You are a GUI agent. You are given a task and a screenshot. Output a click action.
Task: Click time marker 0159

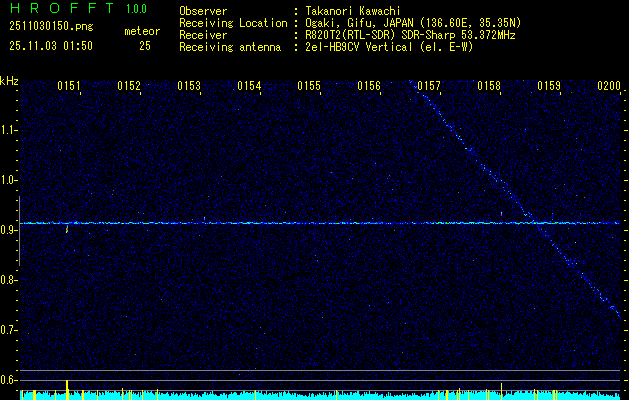click(x=549, y=86)
